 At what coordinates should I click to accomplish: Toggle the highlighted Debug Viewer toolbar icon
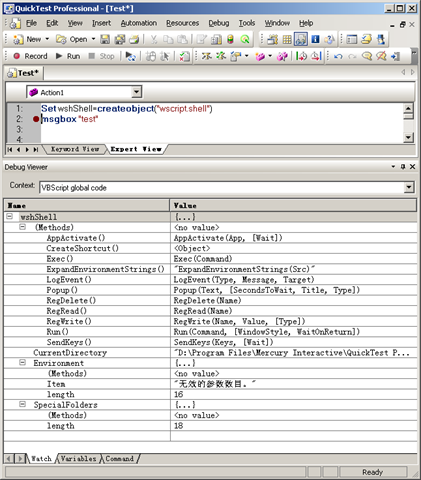(x=301, y=39)
